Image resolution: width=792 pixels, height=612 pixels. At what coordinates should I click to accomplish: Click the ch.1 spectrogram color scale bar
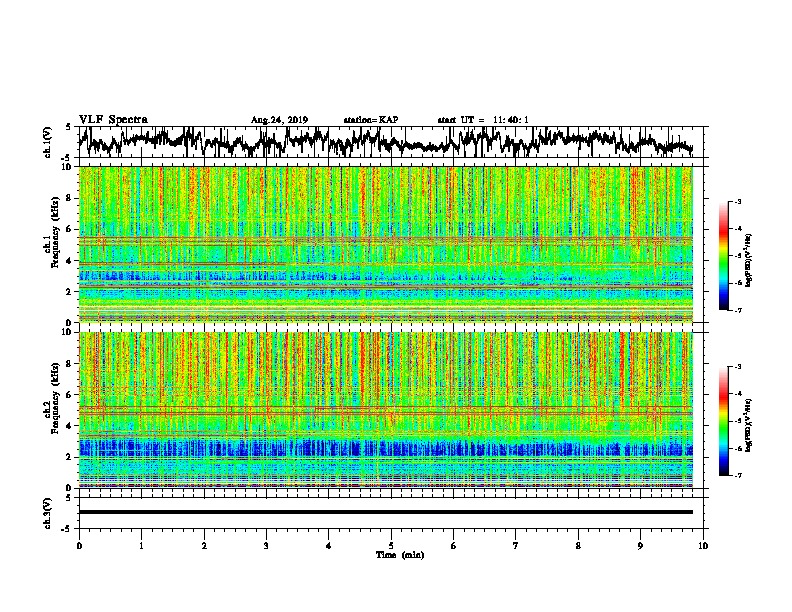pos(724,256)
